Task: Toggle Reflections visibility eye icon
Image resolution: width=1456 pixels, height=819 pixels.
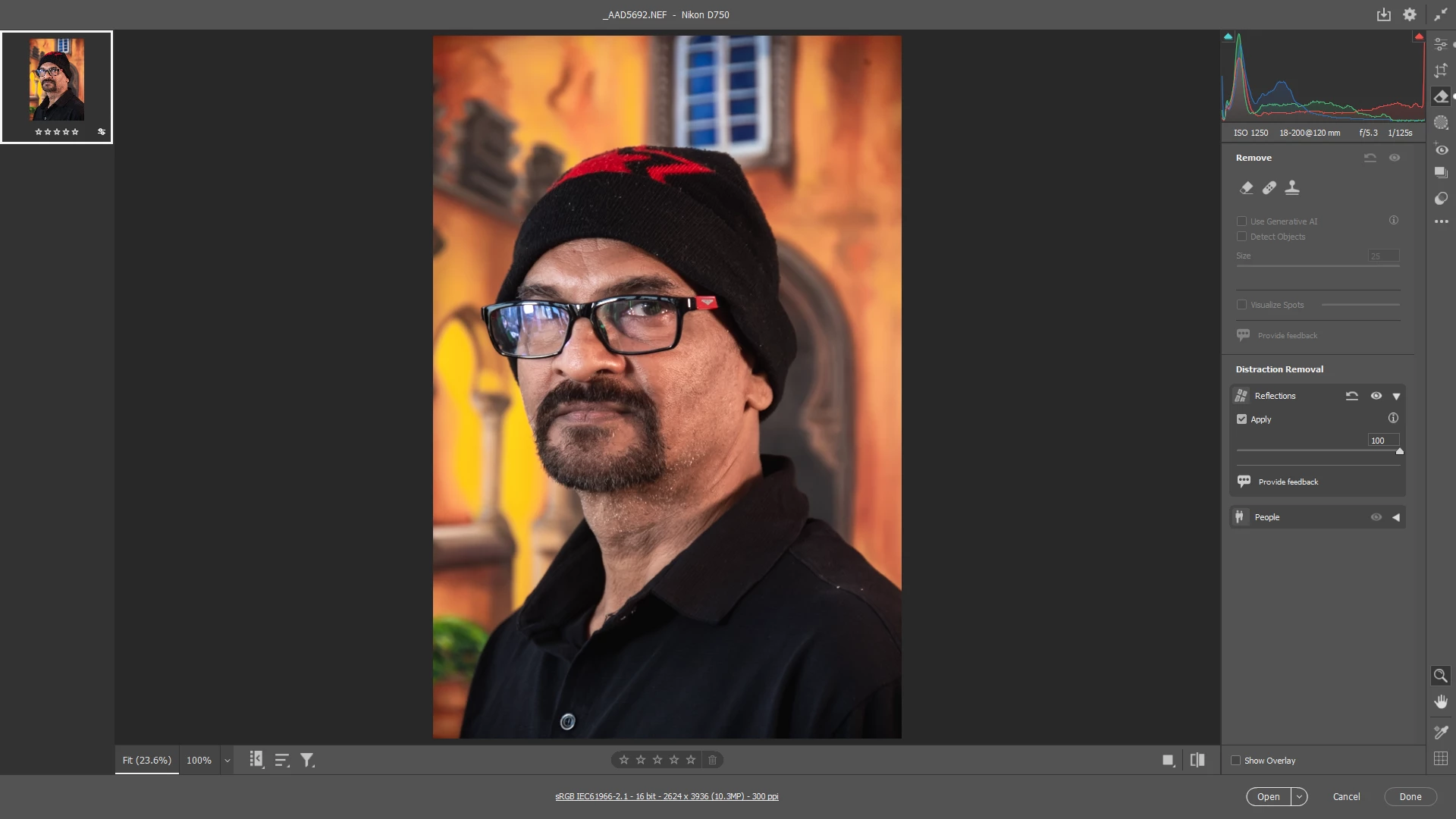Action: tap(1376, 396)
